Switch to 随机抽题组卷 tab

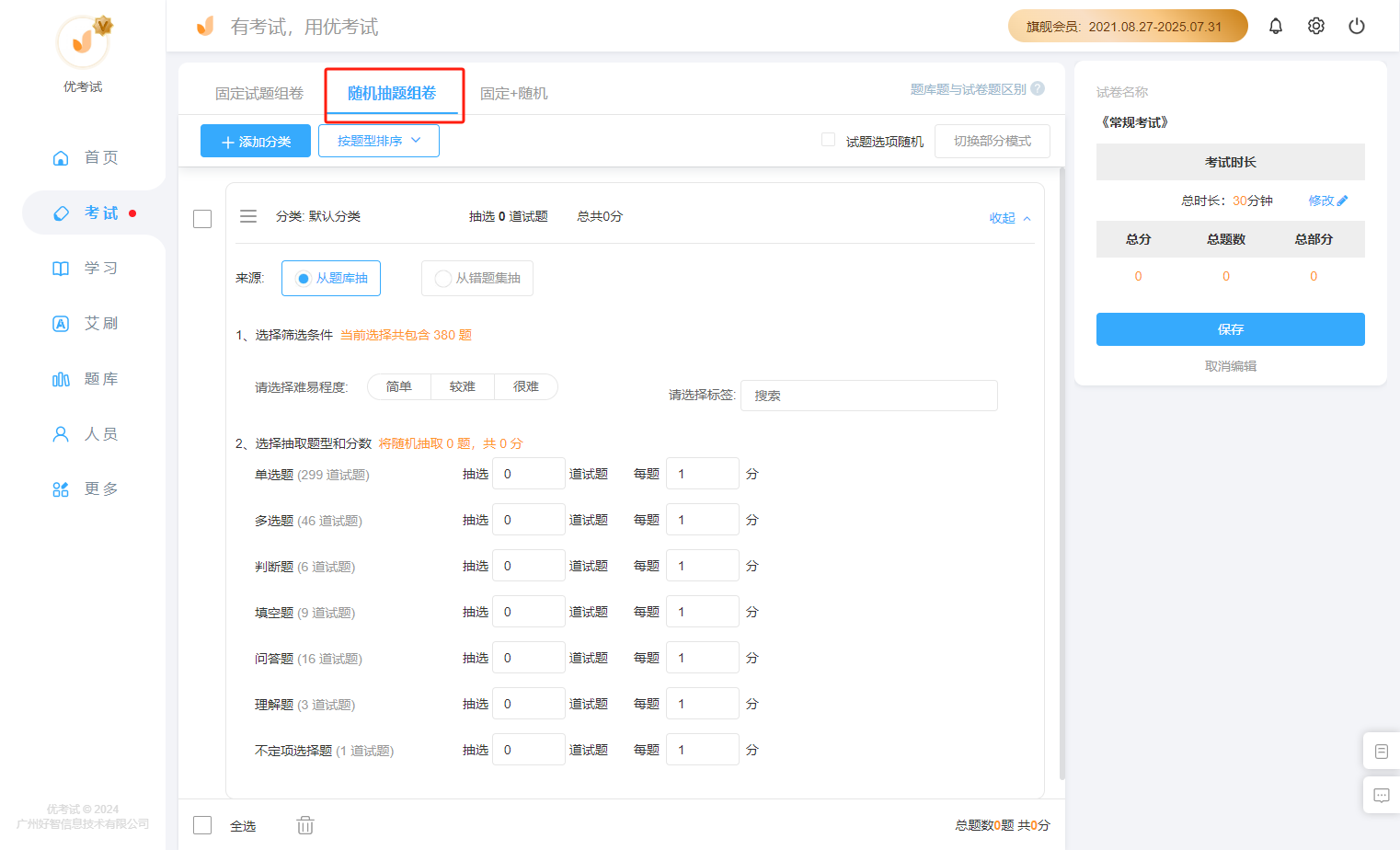392,93
